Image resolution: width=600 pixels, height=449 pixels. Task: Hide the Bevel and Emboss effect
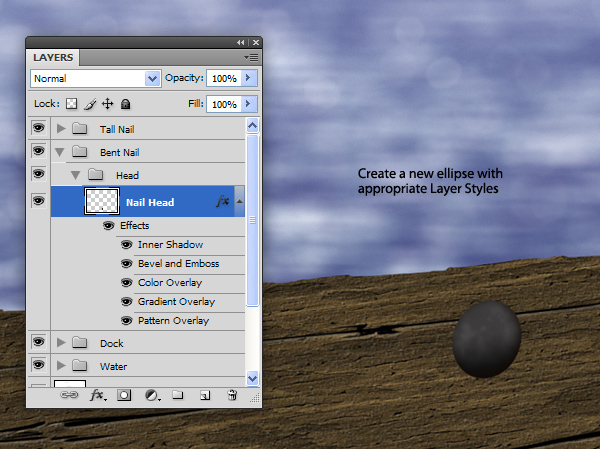click(127, 263)
